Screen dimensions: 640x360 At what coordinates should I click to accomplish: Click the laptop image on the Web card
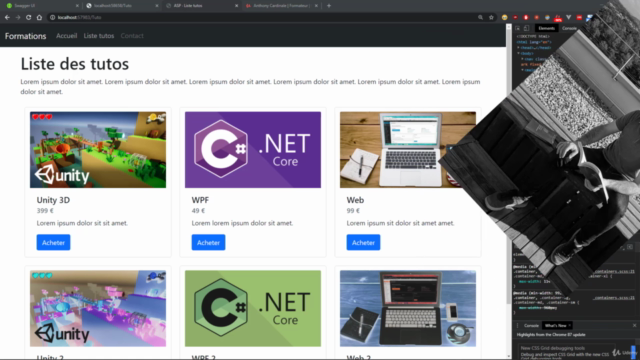tap(408, 150)
